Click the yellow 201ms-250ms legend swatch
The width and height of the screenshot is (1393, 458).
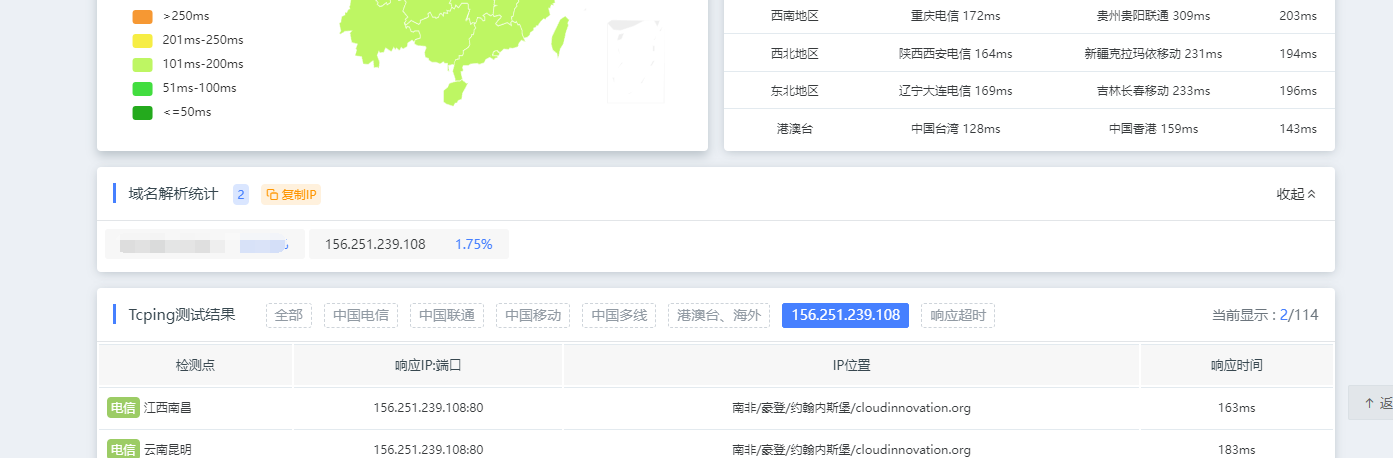pyautogui.click(x=142, y=41)
